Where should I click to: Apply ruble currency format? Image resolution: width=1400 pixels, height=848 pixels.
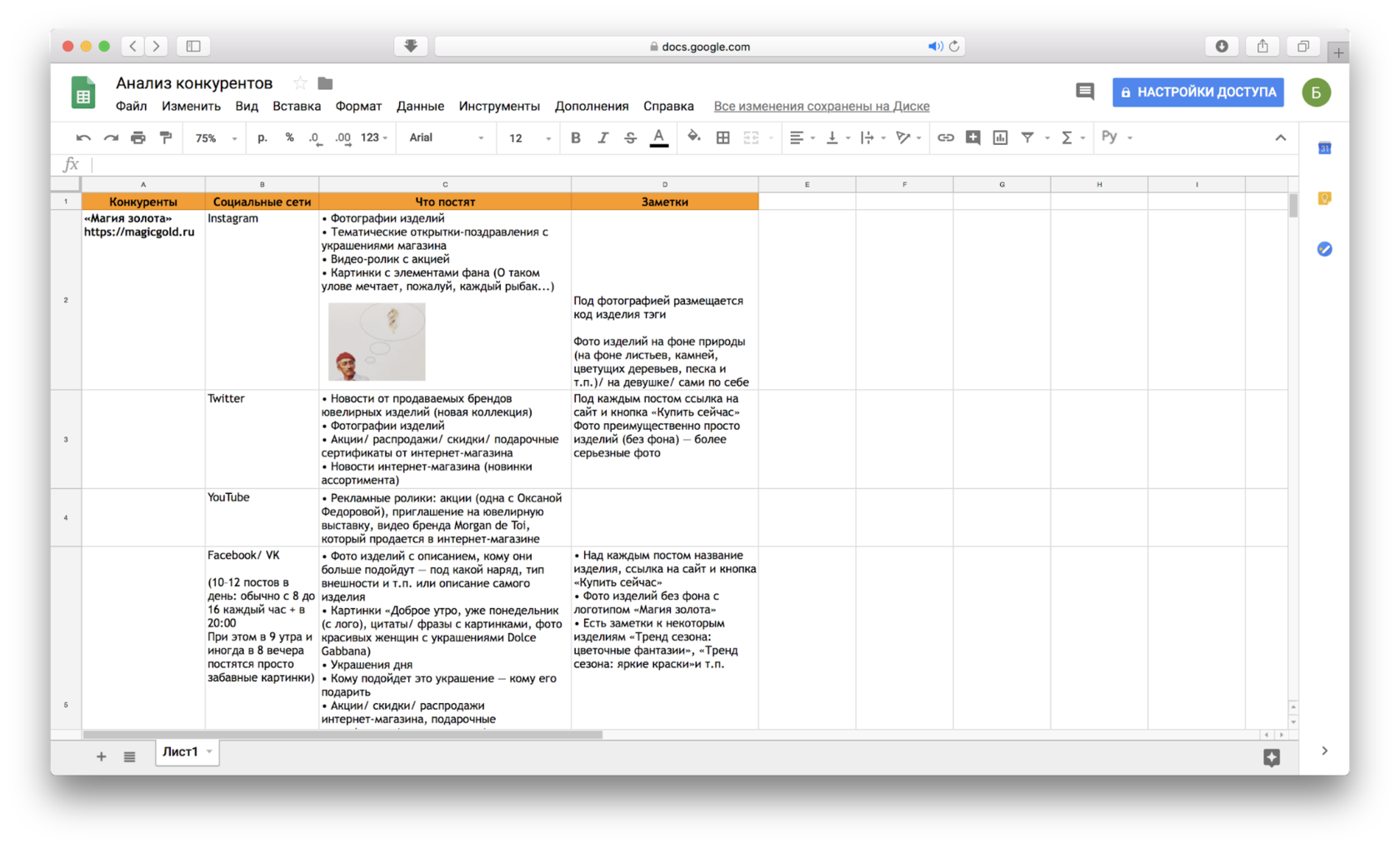tap(262, 138)
